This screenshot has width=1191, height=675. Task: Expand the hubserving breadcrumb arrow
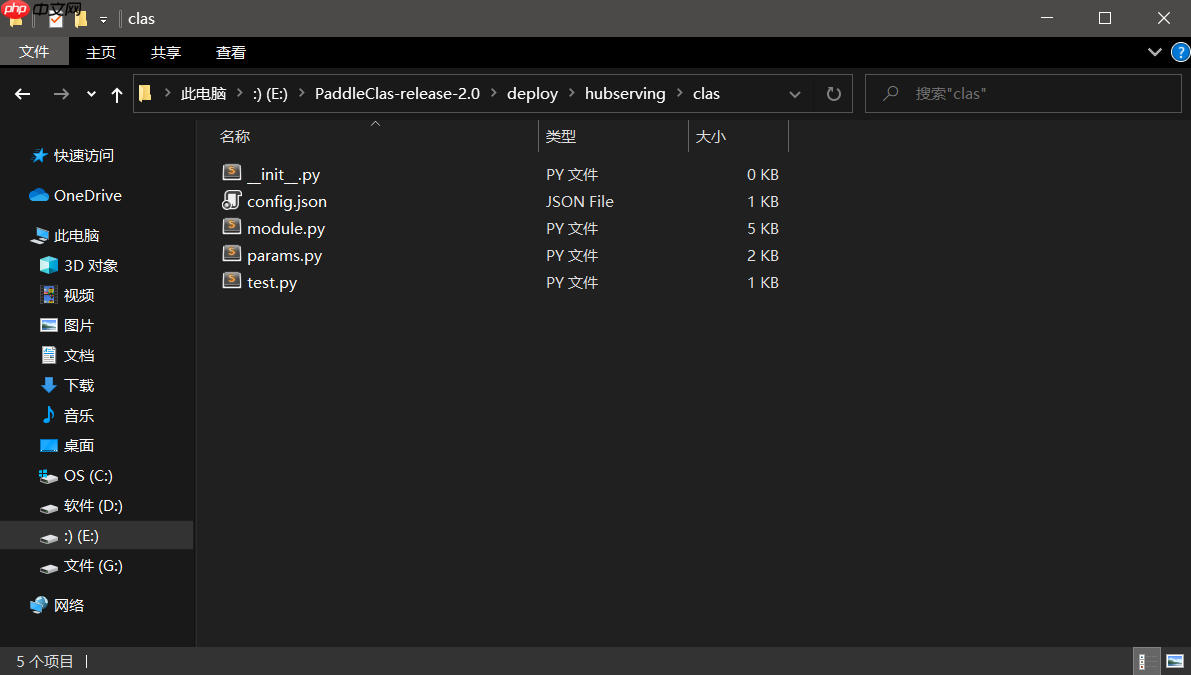tap(679, 93)
